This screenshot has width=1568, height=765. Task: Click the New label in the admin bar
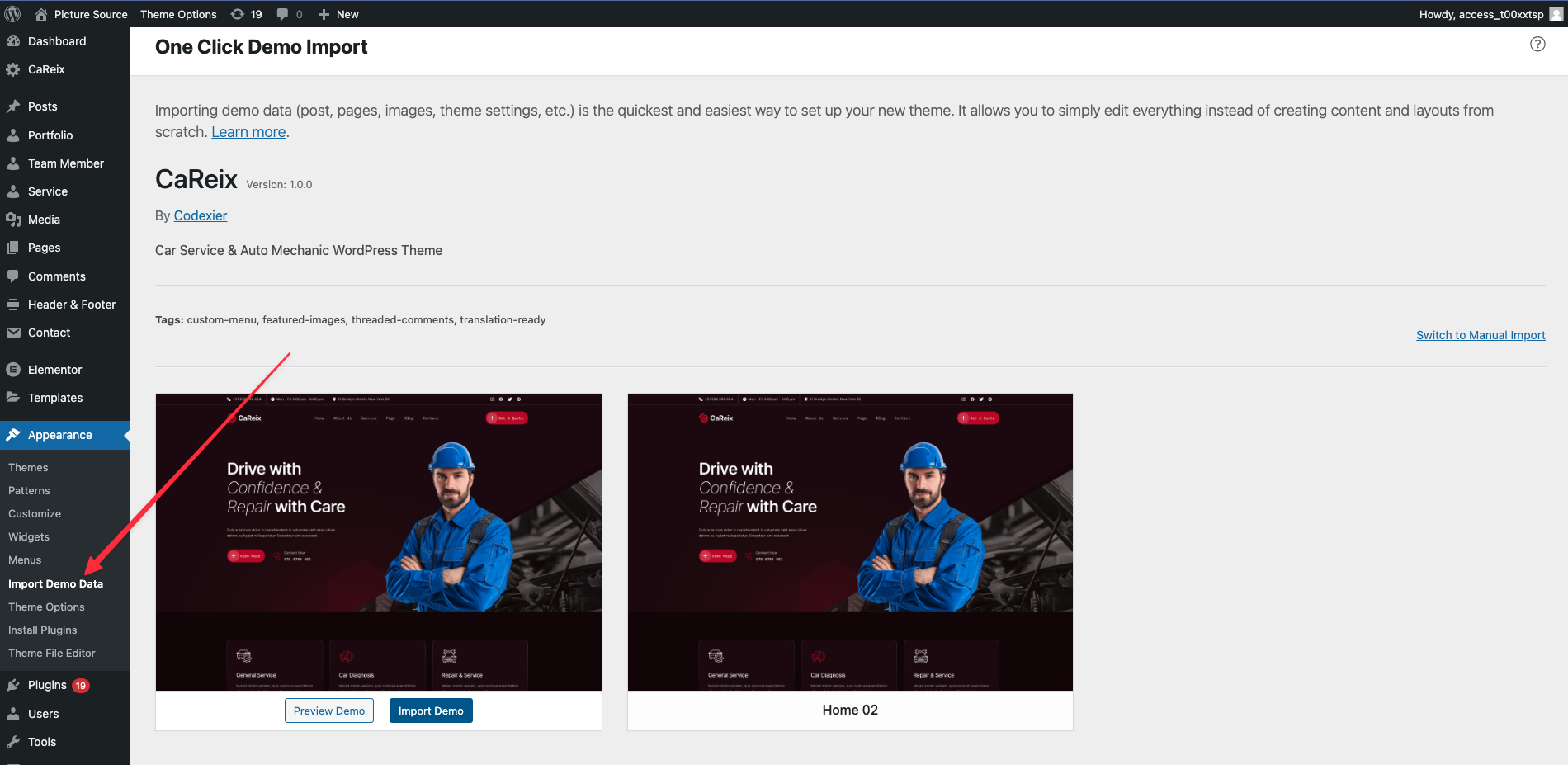(347, 14)
